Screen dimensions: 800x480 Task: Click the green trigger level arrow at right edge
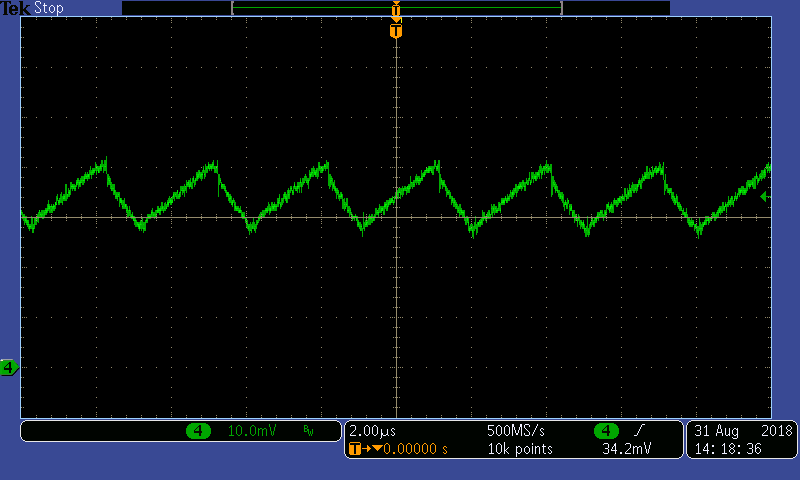[x=765, y=196]
